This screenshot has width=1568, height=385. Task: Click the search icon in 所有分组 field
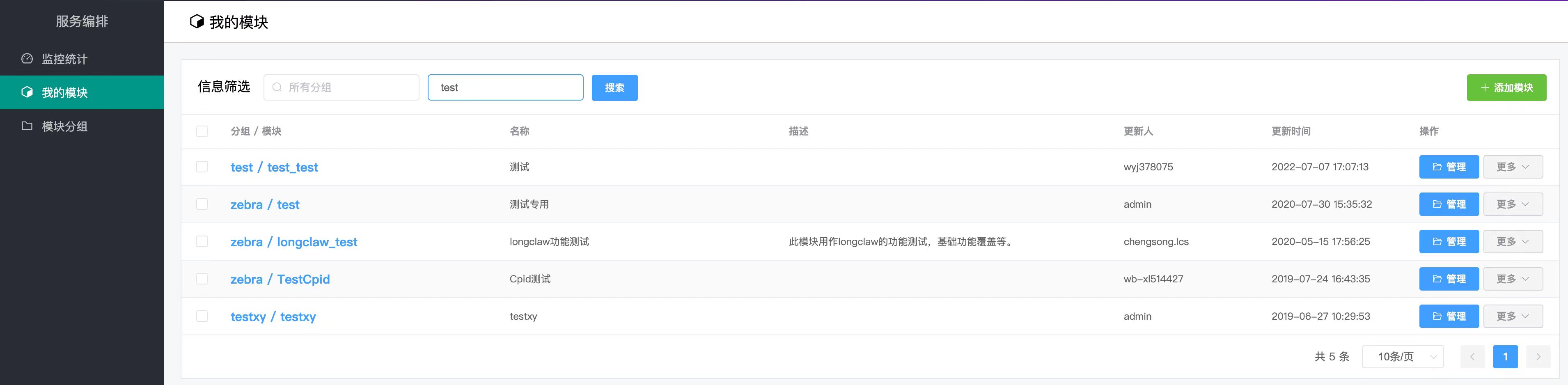pyautogui.click(x=277, y=87)
